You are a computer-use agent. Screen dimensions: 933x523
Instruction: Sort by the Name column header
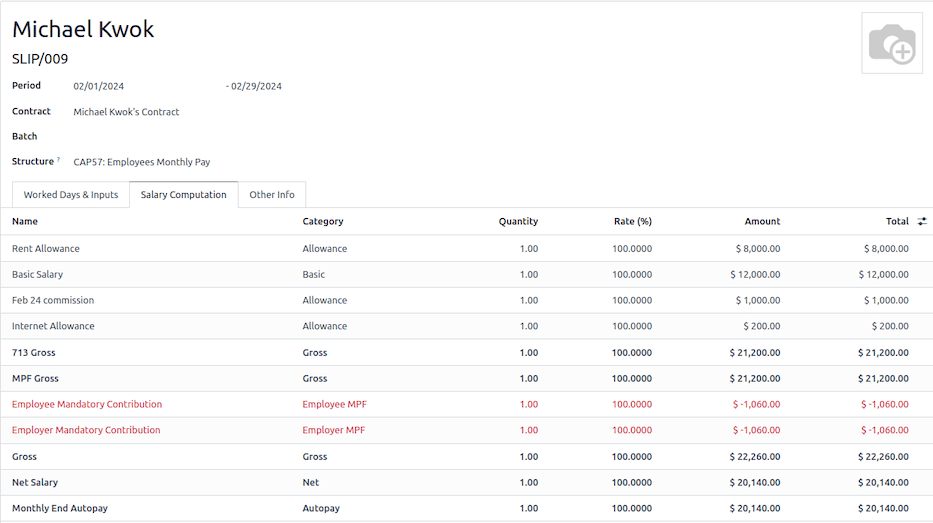(25, 221)
